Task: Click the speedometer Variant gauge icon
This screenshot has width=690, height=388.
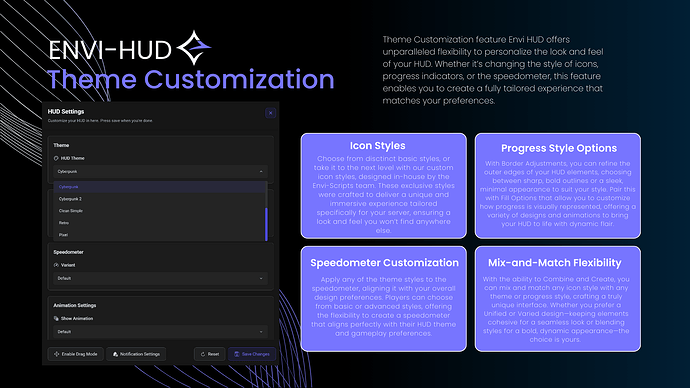Action: (x=56, y=265)
